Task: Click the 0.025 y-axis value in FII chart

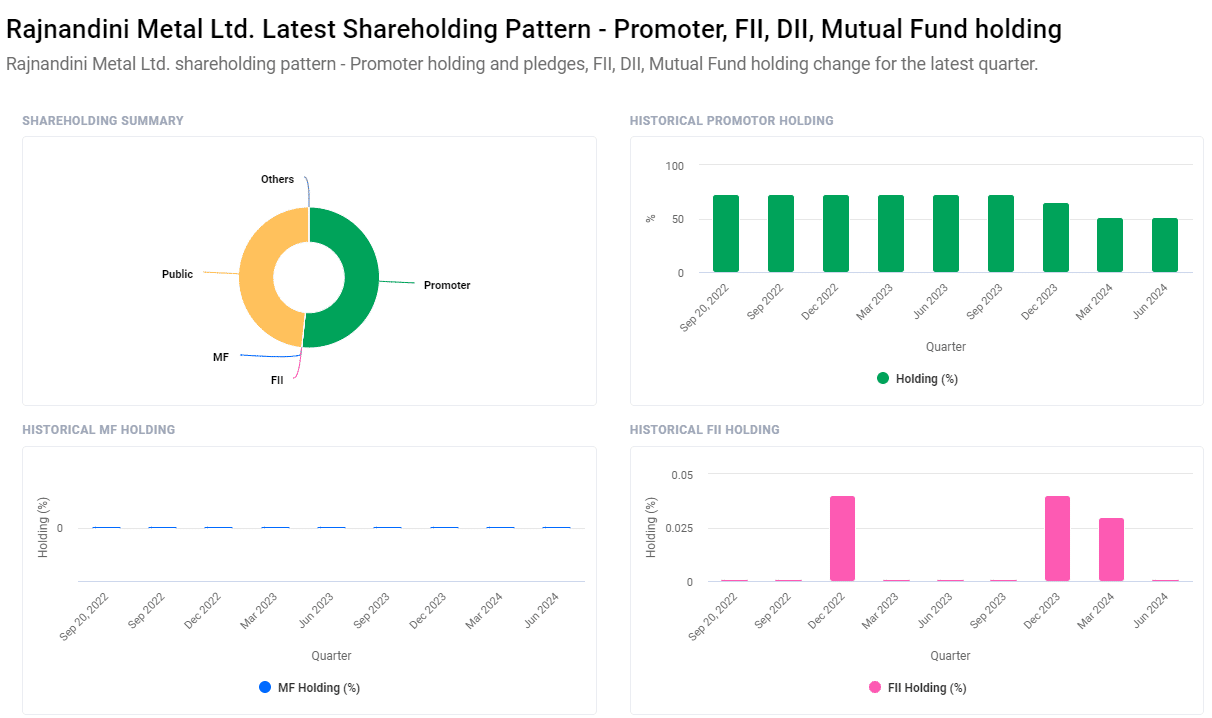Action: 678,528
